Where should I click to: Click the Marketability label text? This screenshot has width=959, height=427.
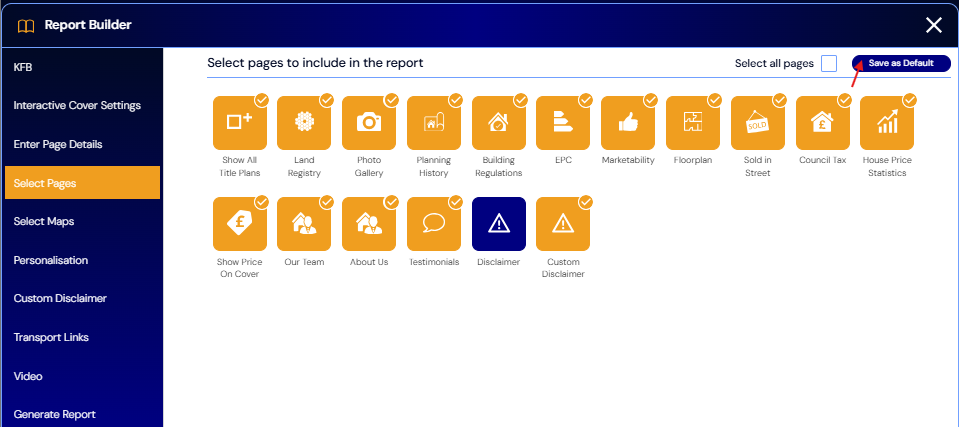coord(628,160)
